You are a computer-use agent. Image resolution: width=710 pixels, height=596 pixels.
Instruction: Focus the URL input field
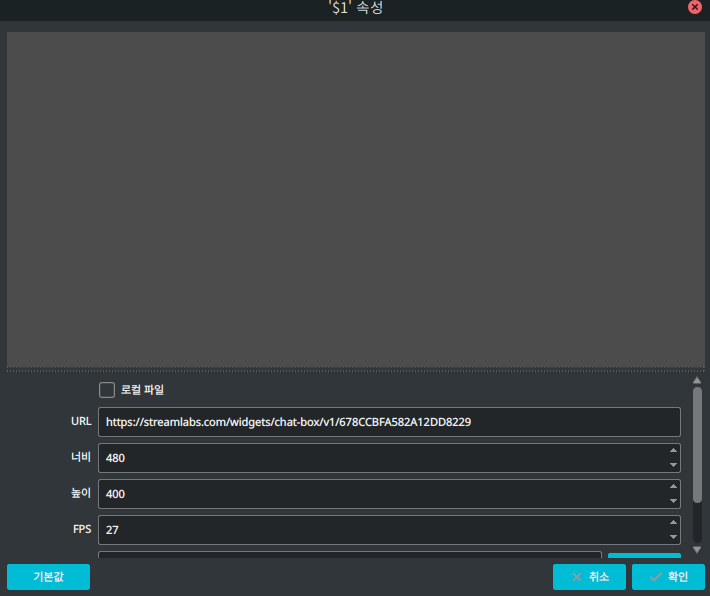click(x=389, y=422)
